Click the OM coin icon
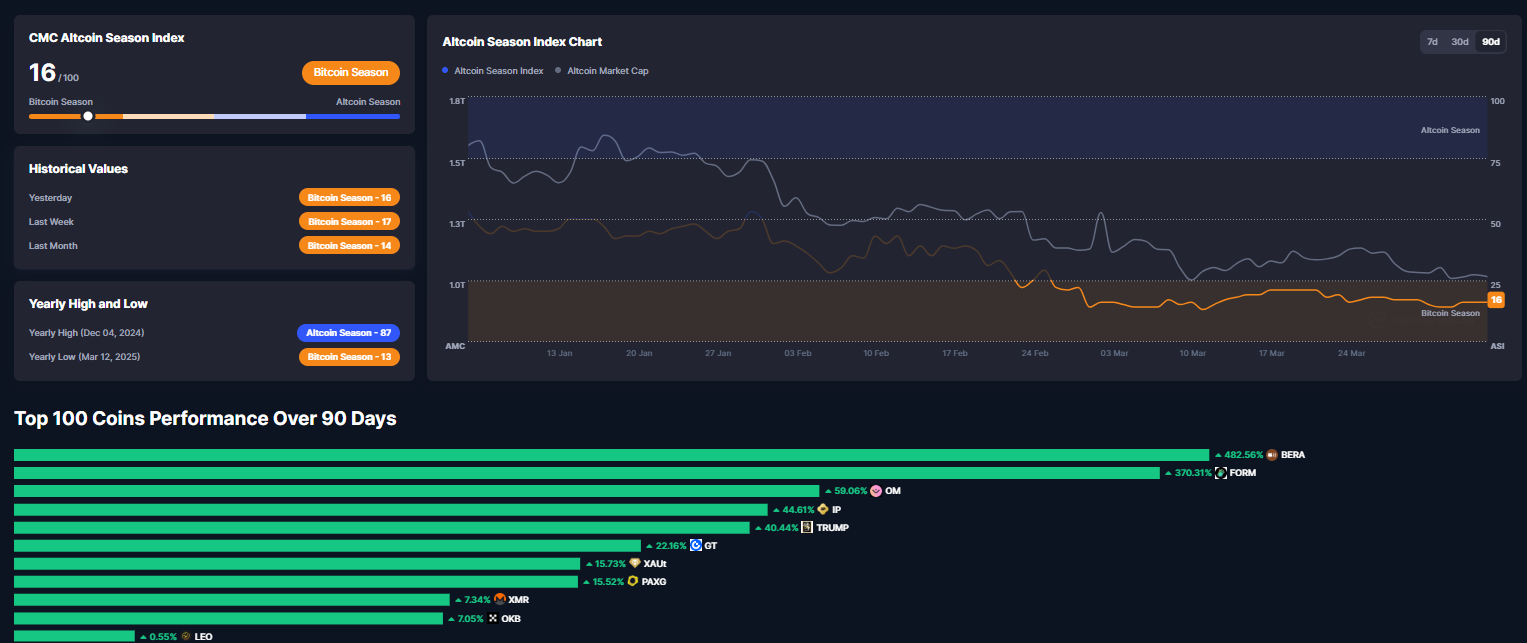1527x643 pixels. [x=876, y=491]
